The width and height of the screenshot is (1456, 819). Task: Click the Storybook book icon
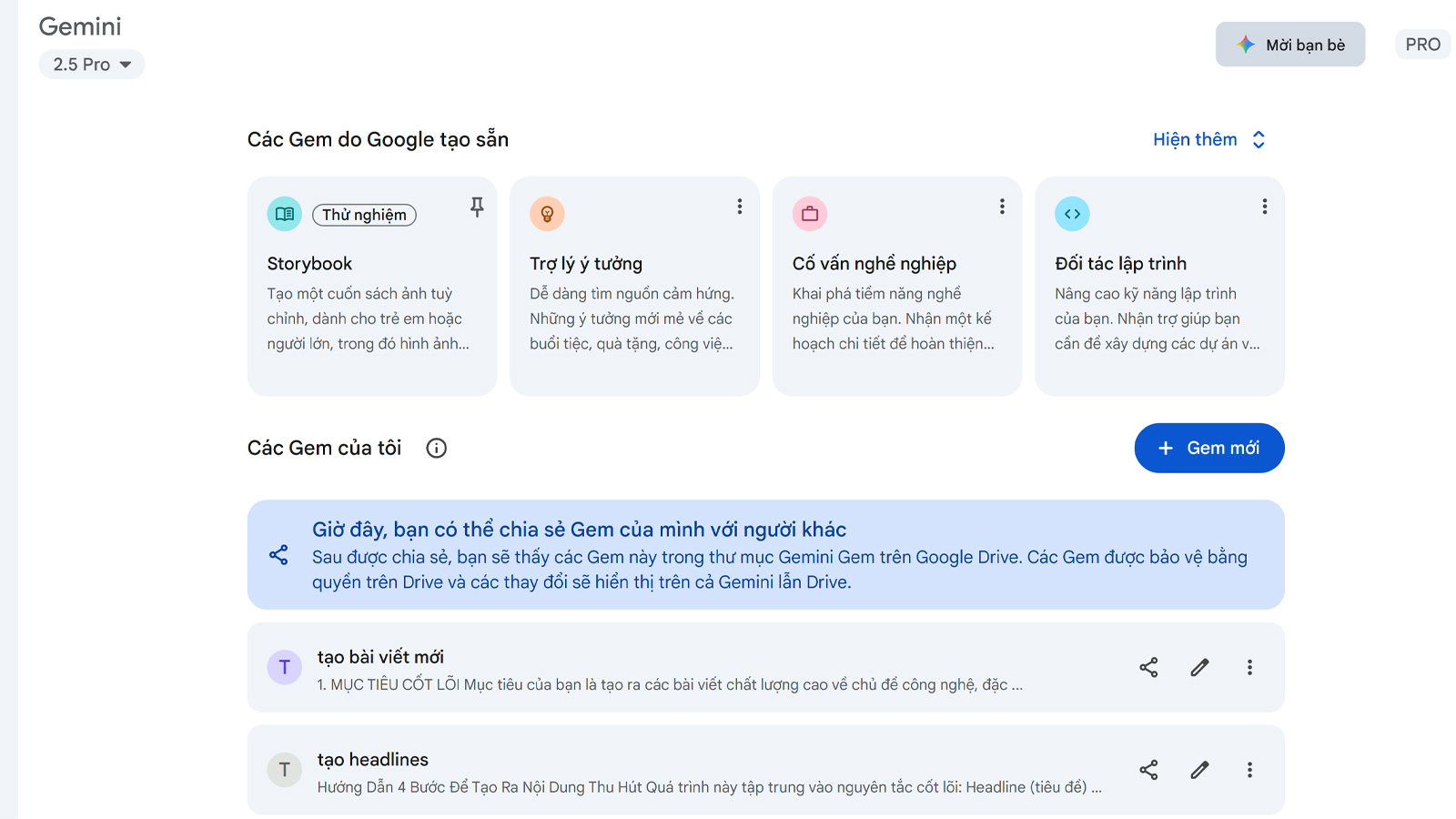[x=284, y=214]
